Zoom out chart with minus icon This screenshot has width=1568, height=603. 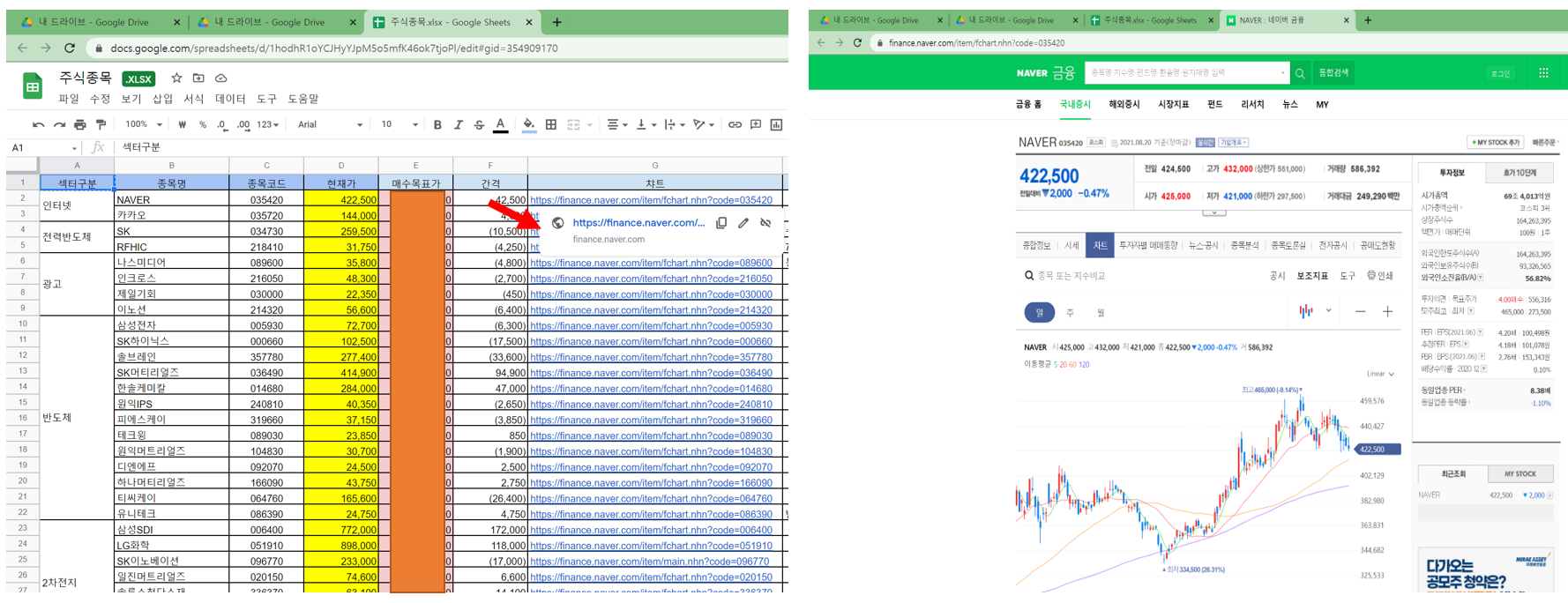(1360, 312)
